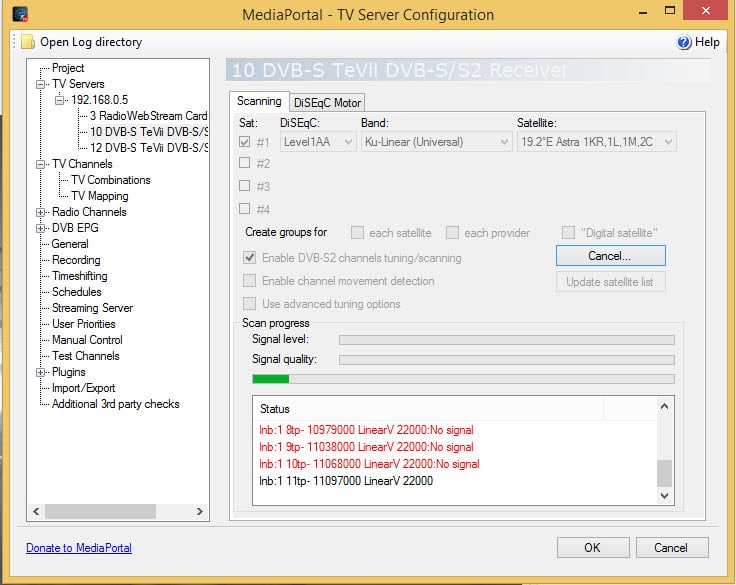Collapse the TV Channels tree node
The width and height of the screenshot is (736, 585).
click(41, 164)
